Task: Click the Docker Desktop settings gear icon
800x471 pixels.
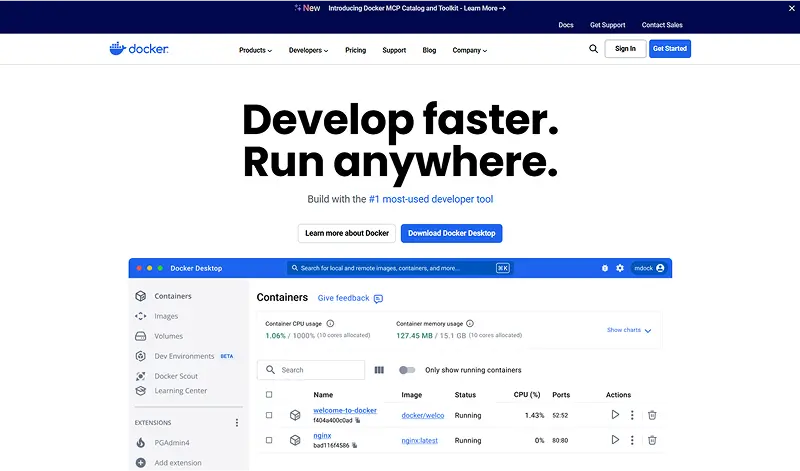Action: pyautogui.click(x=620, y=268)
